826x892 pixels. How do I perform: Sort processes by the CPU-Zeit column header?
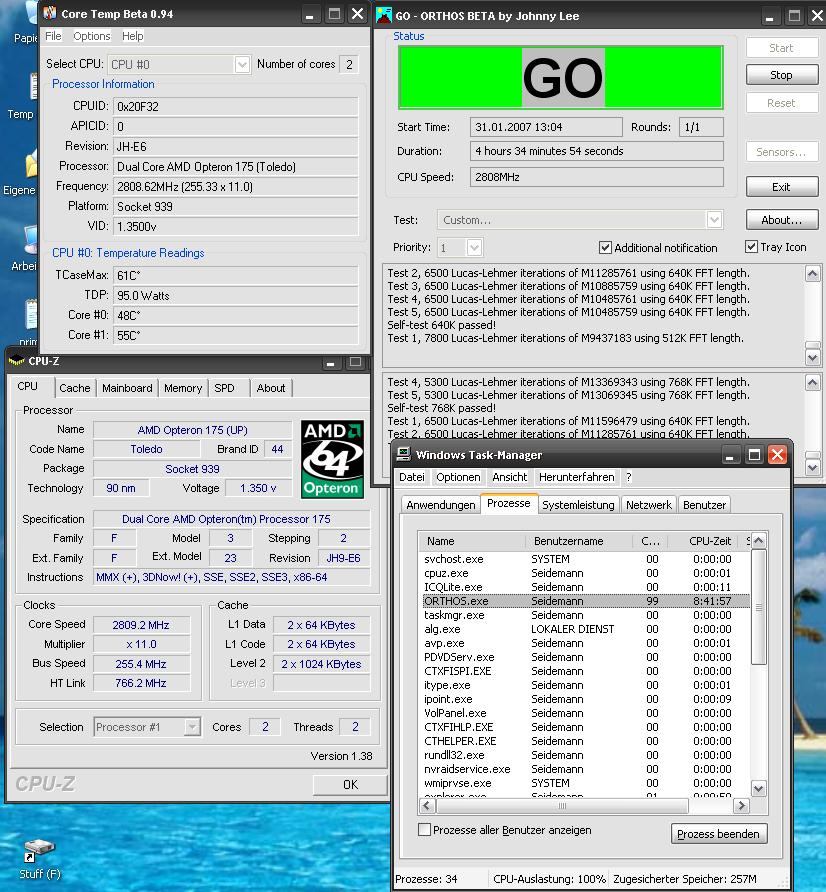tap(704, 540)
